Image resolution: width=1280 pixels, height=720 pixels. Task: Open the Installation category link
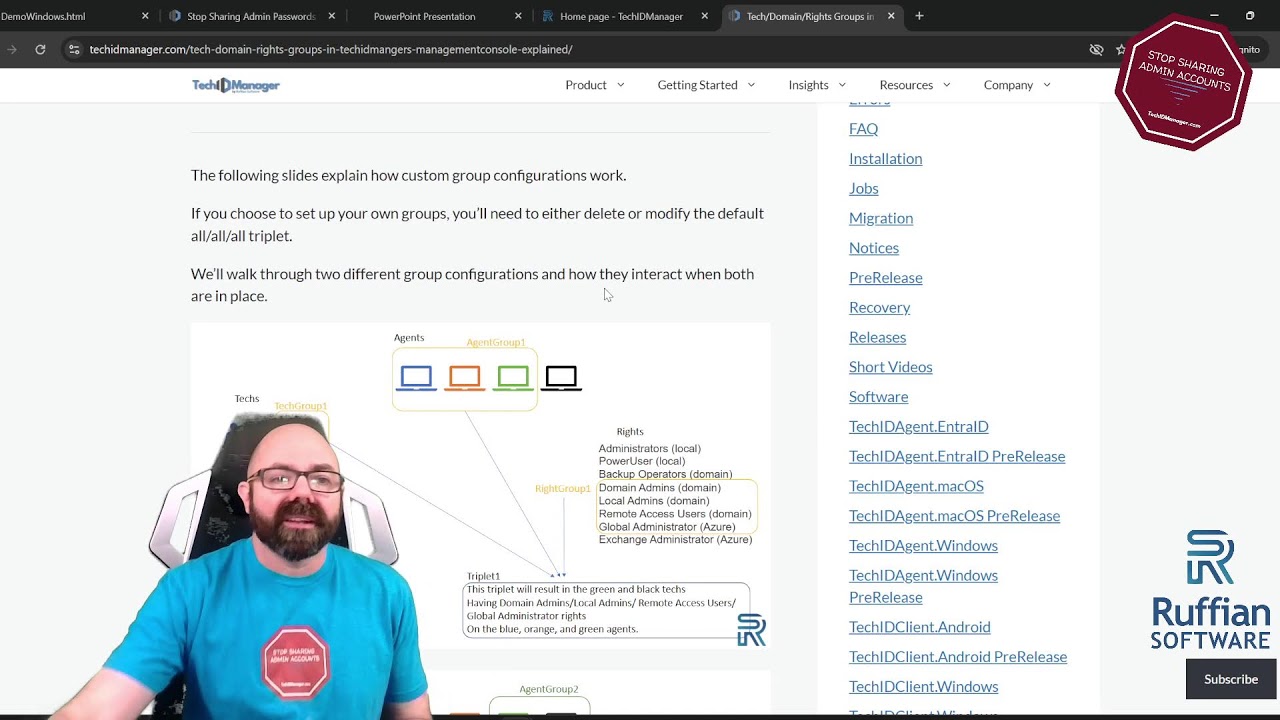pos(885,158)
